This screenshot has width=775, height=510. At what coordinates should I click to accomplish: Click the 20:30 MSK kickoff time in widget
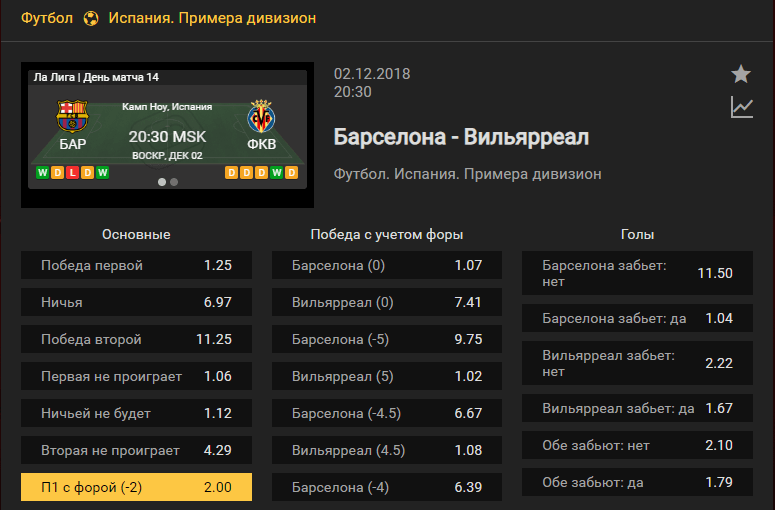[x=168, y=137]
